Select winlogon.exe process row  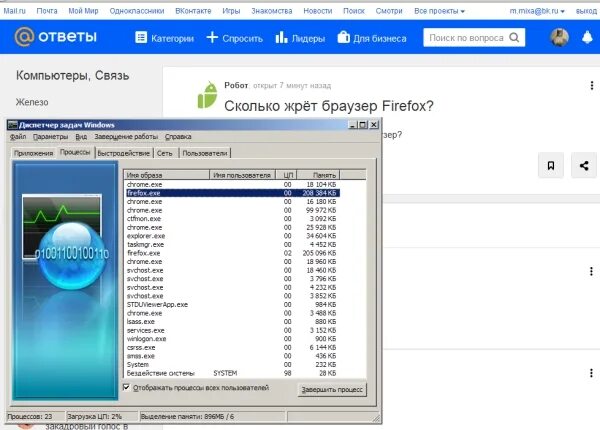(x=233, y=339)
